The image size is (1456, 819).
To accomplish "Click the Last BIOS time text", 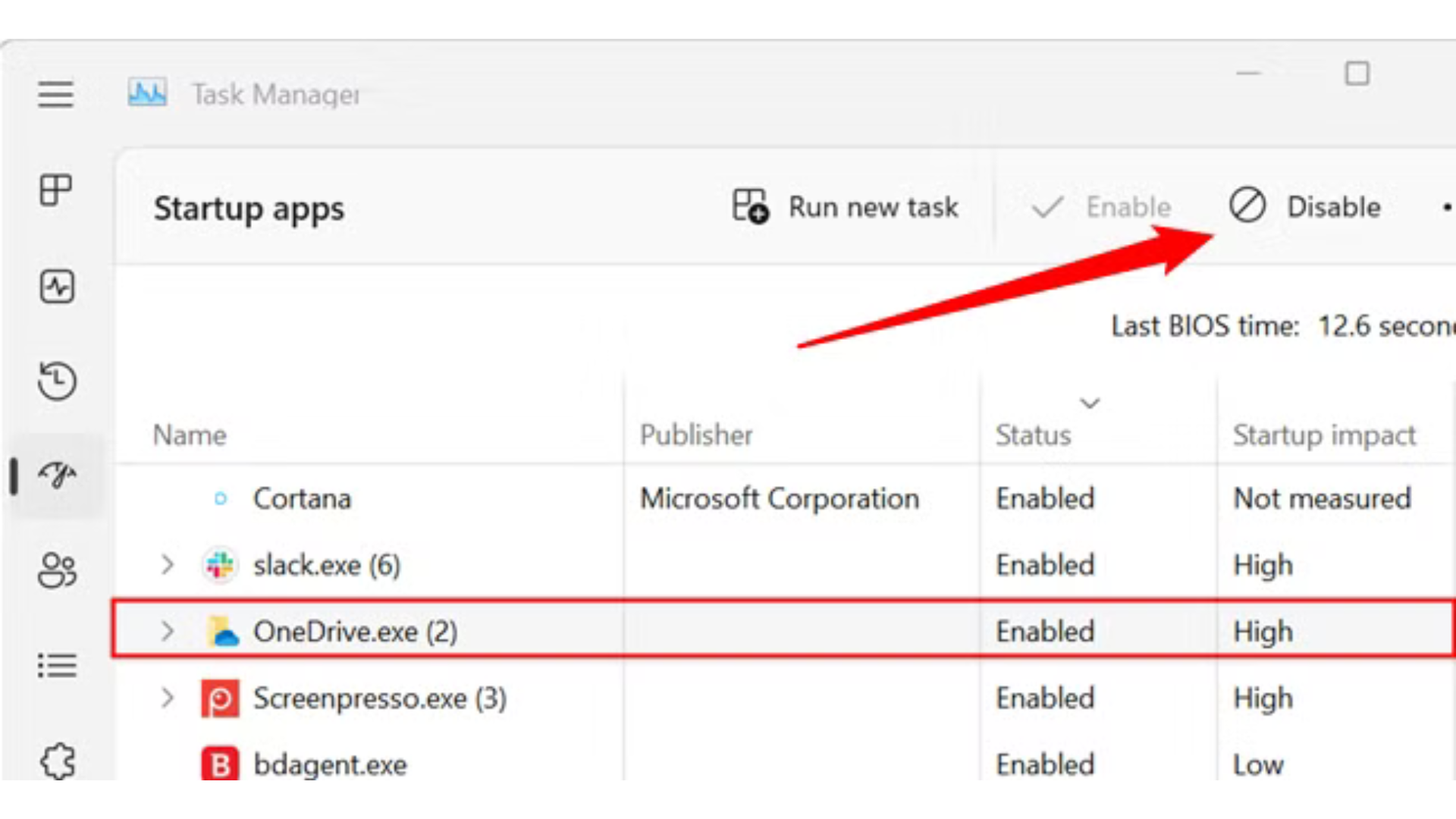I will point(1283,326).
